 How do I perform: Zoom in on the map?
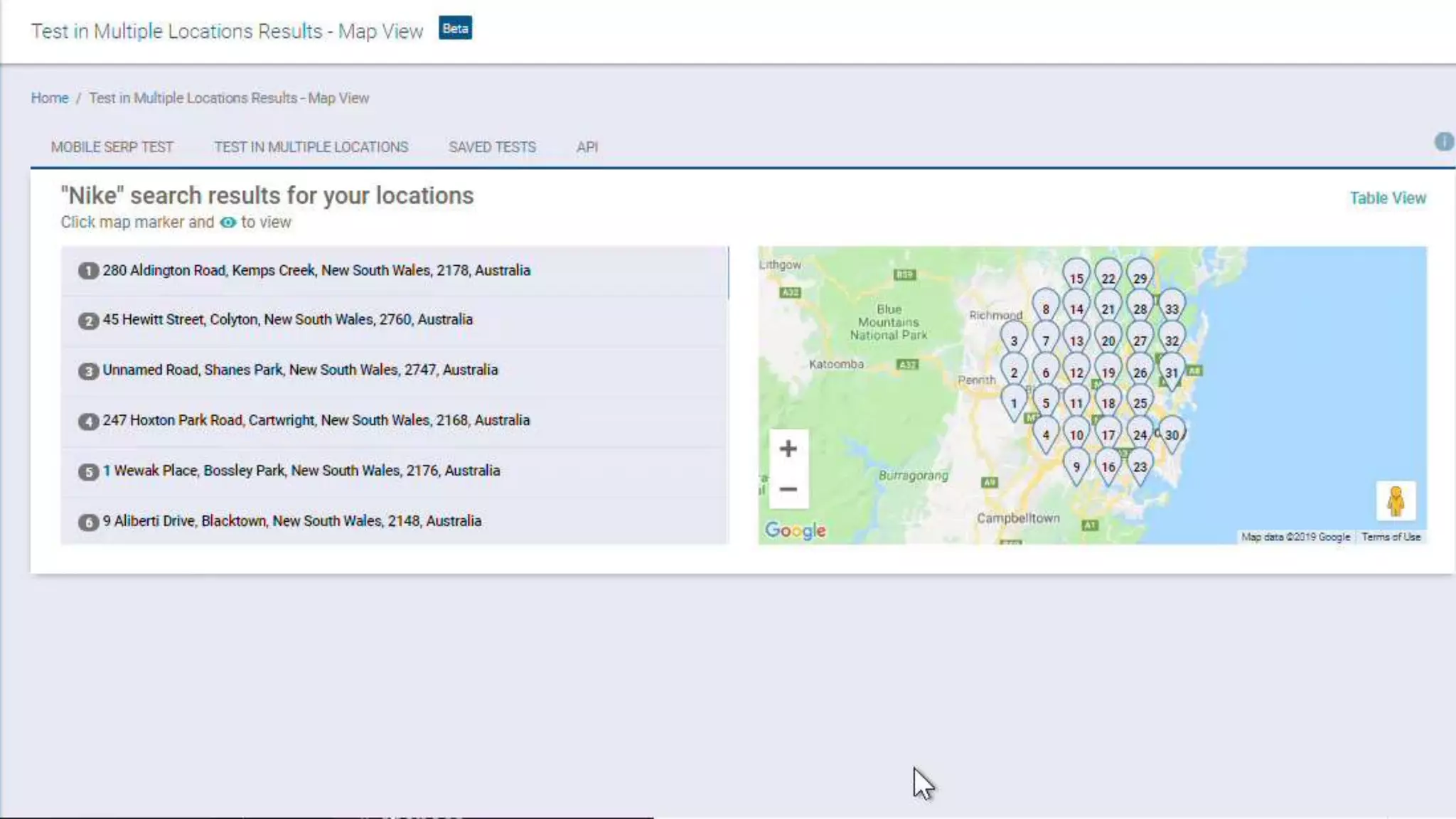[x=788, y=449]
